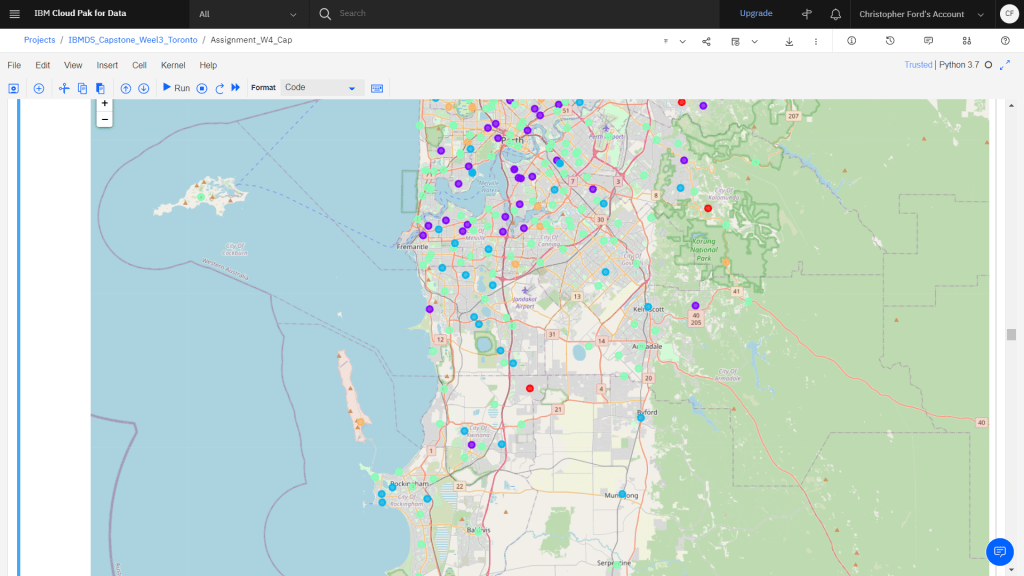
Task: Open the Cell menu
Action: click(139, 65)
